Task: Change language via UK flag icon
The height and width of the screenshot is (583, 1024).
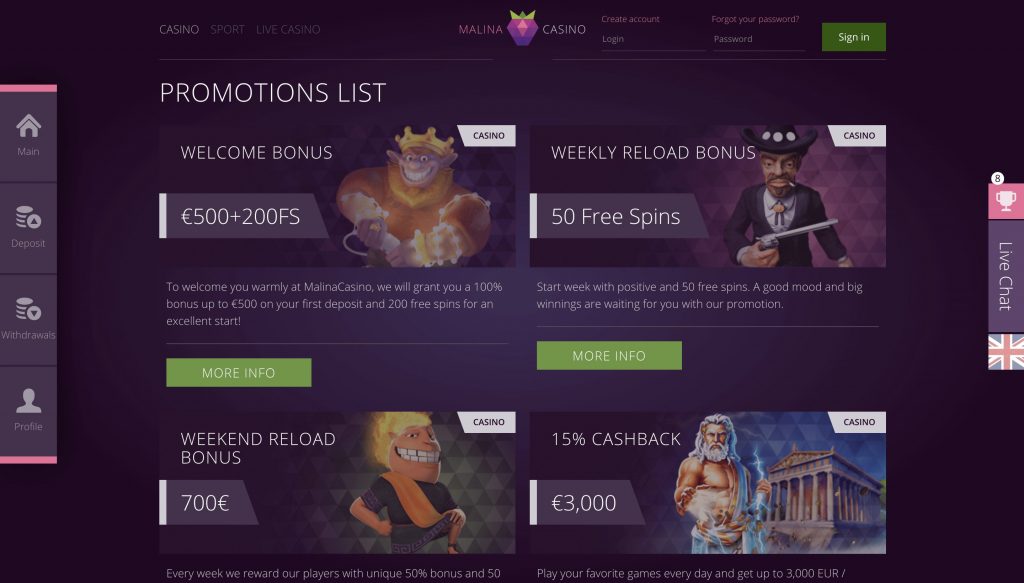Action: coord(1006,352)
